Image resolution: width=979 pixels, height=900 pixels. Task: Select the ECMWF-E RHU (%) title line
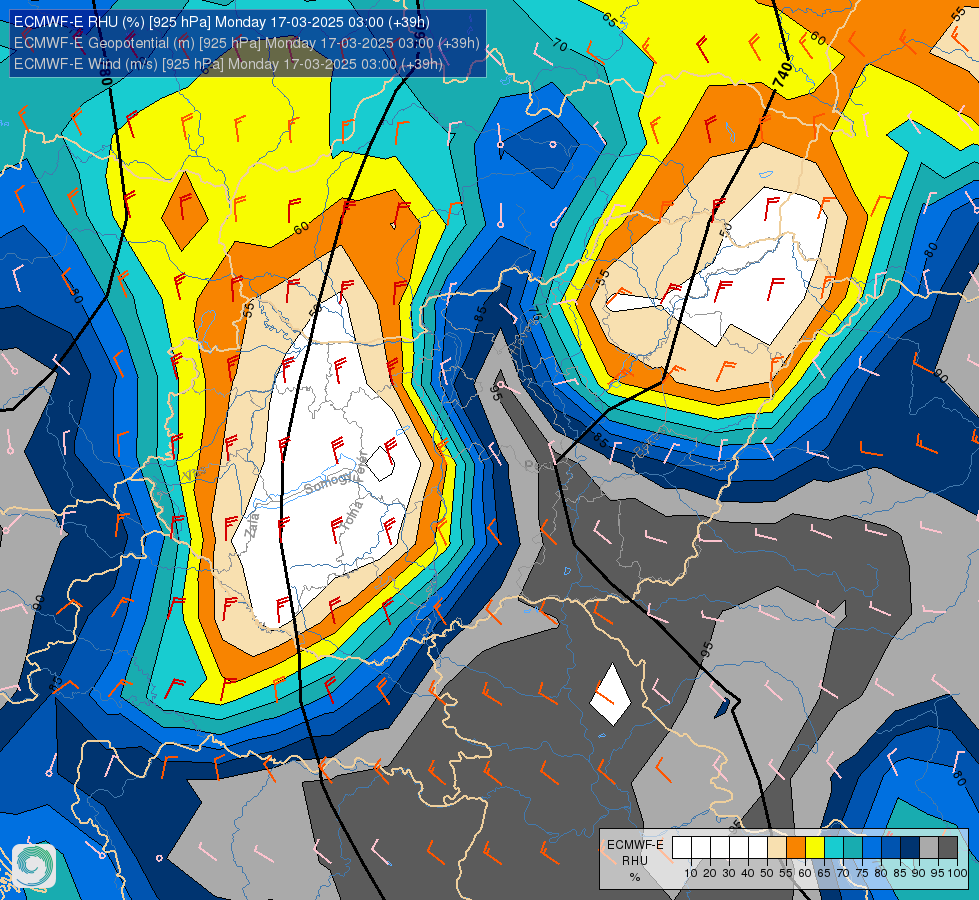coord(222,22)
